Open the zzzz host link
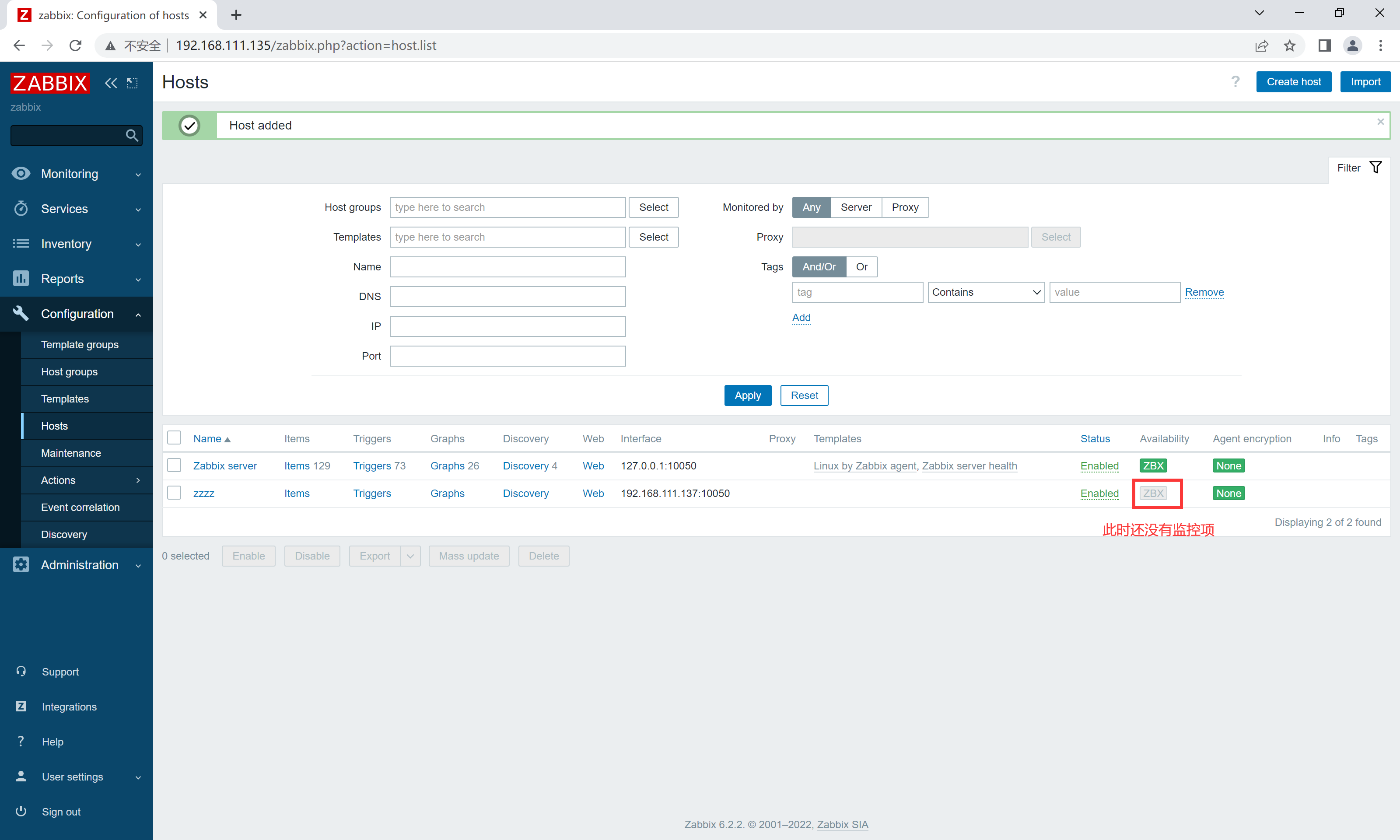Viewport: 1400px width, 840px height. pyautogui.click(x=204, y=493)
